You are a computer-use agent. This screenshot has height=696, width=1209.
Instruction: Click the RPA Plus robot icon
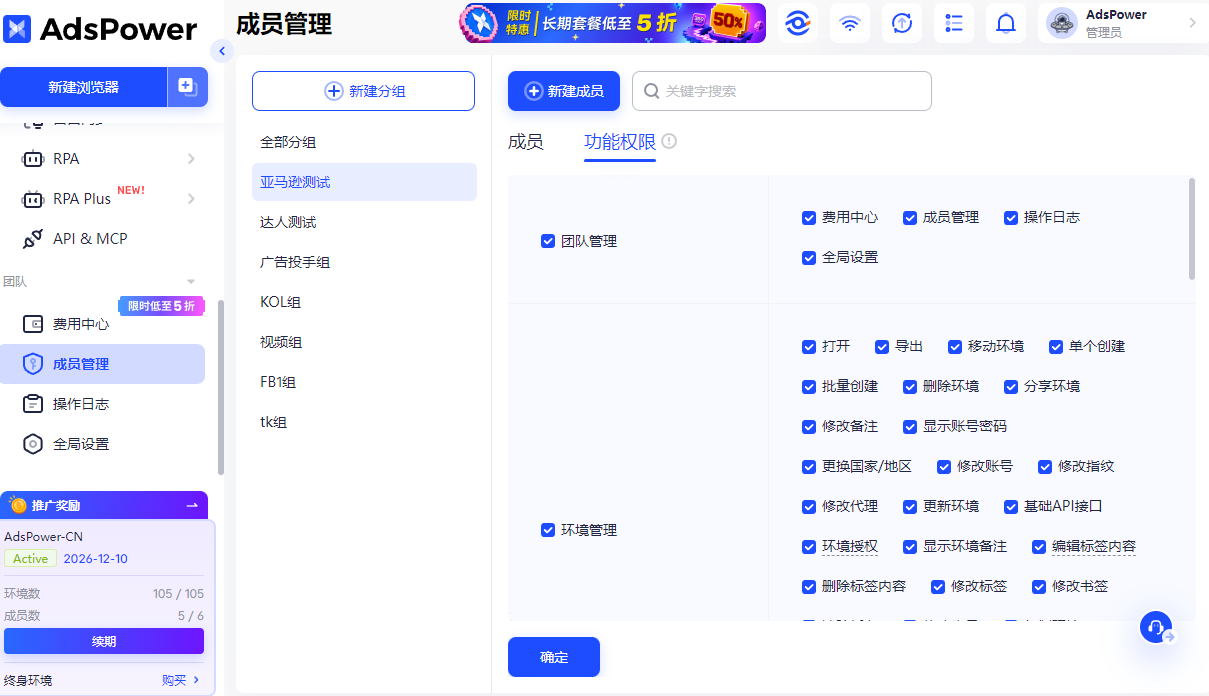click(33, 199)
